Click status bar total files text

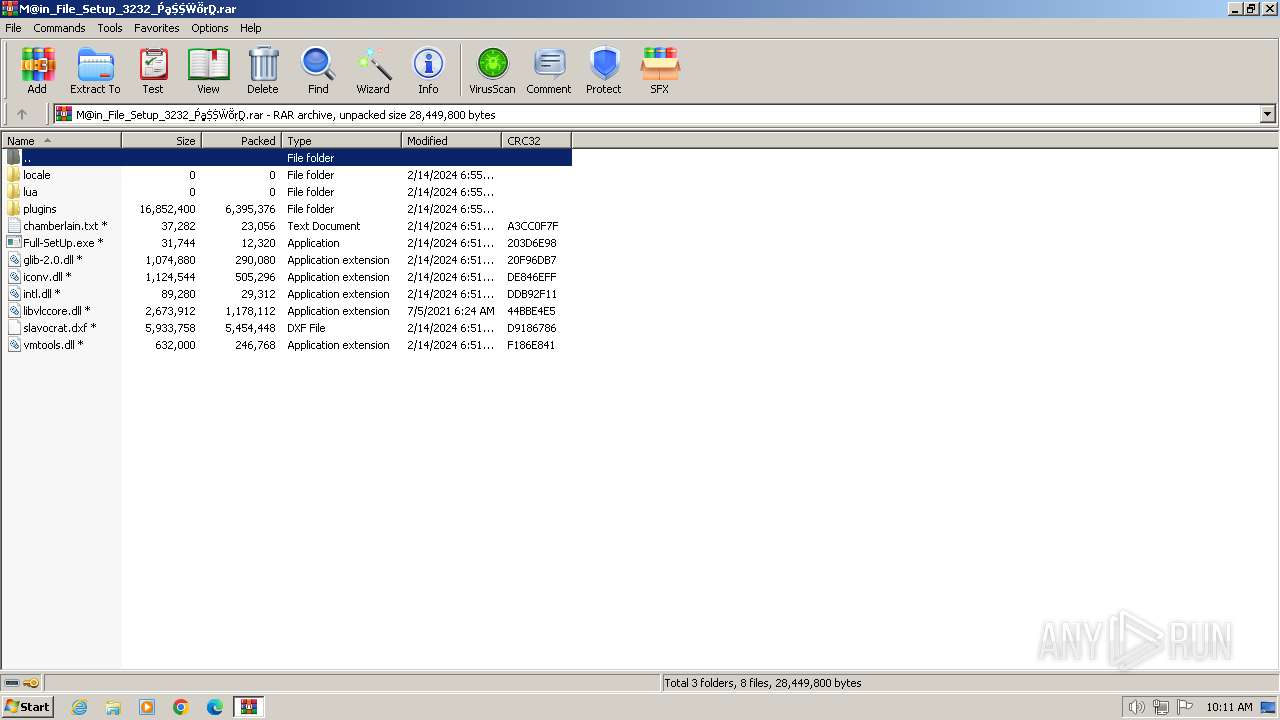click(763, 683)
